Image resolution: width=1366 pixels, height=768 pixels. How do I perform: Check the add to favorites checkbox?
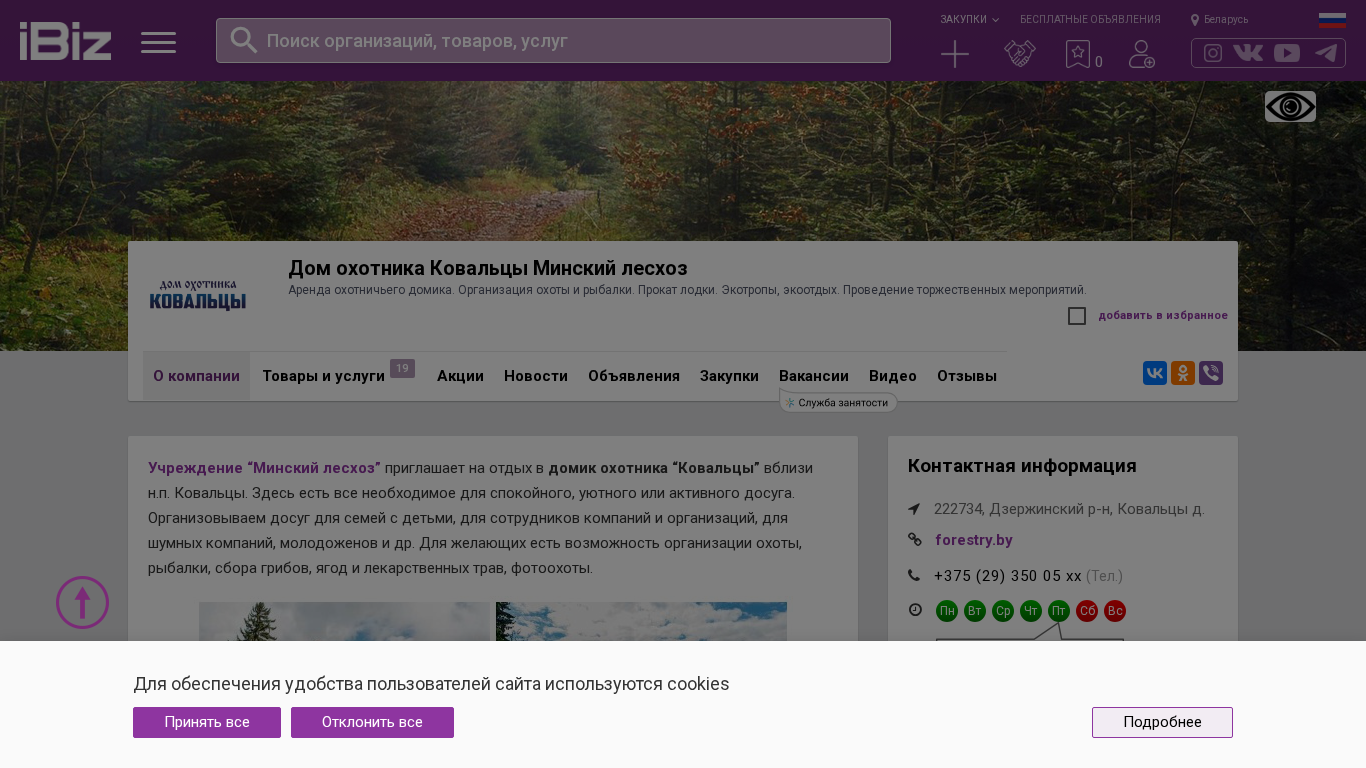tap(1077, 316)
